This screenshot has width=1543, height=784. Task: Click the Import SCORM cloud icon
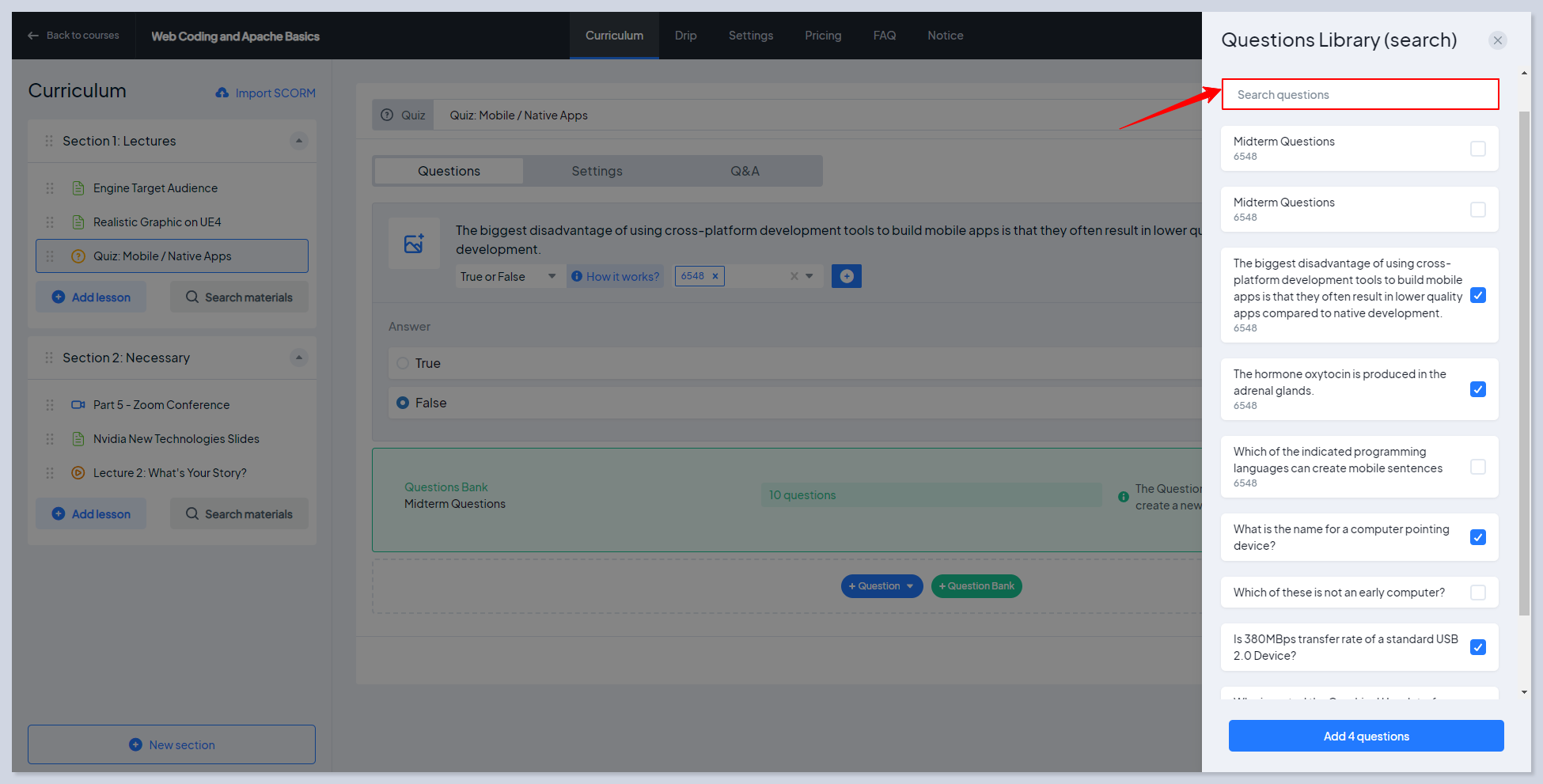[222, 93]
